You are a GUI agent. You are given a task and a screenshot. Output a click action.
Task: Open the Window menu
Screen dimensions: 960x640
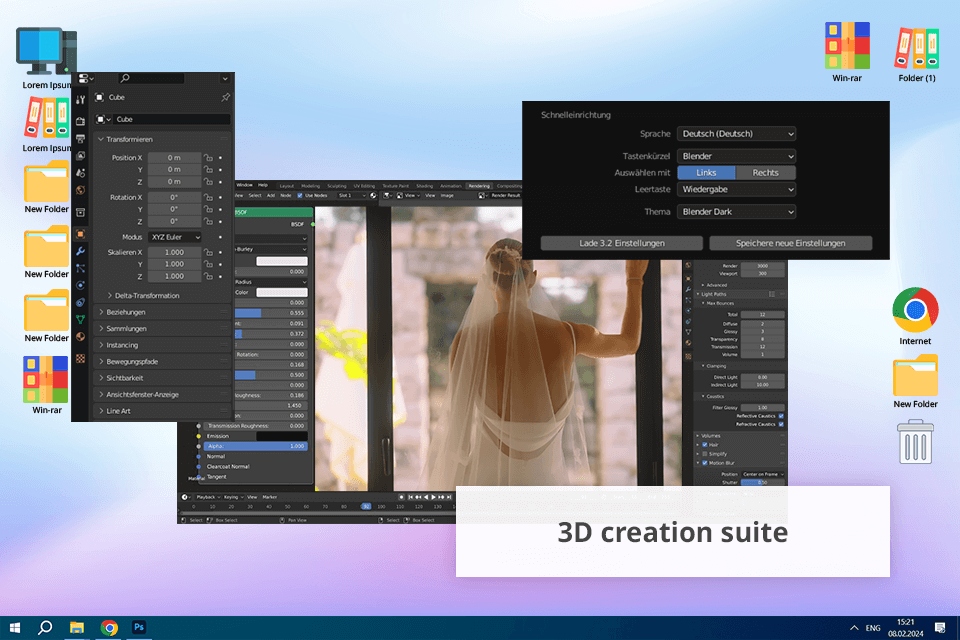point(244,185)
